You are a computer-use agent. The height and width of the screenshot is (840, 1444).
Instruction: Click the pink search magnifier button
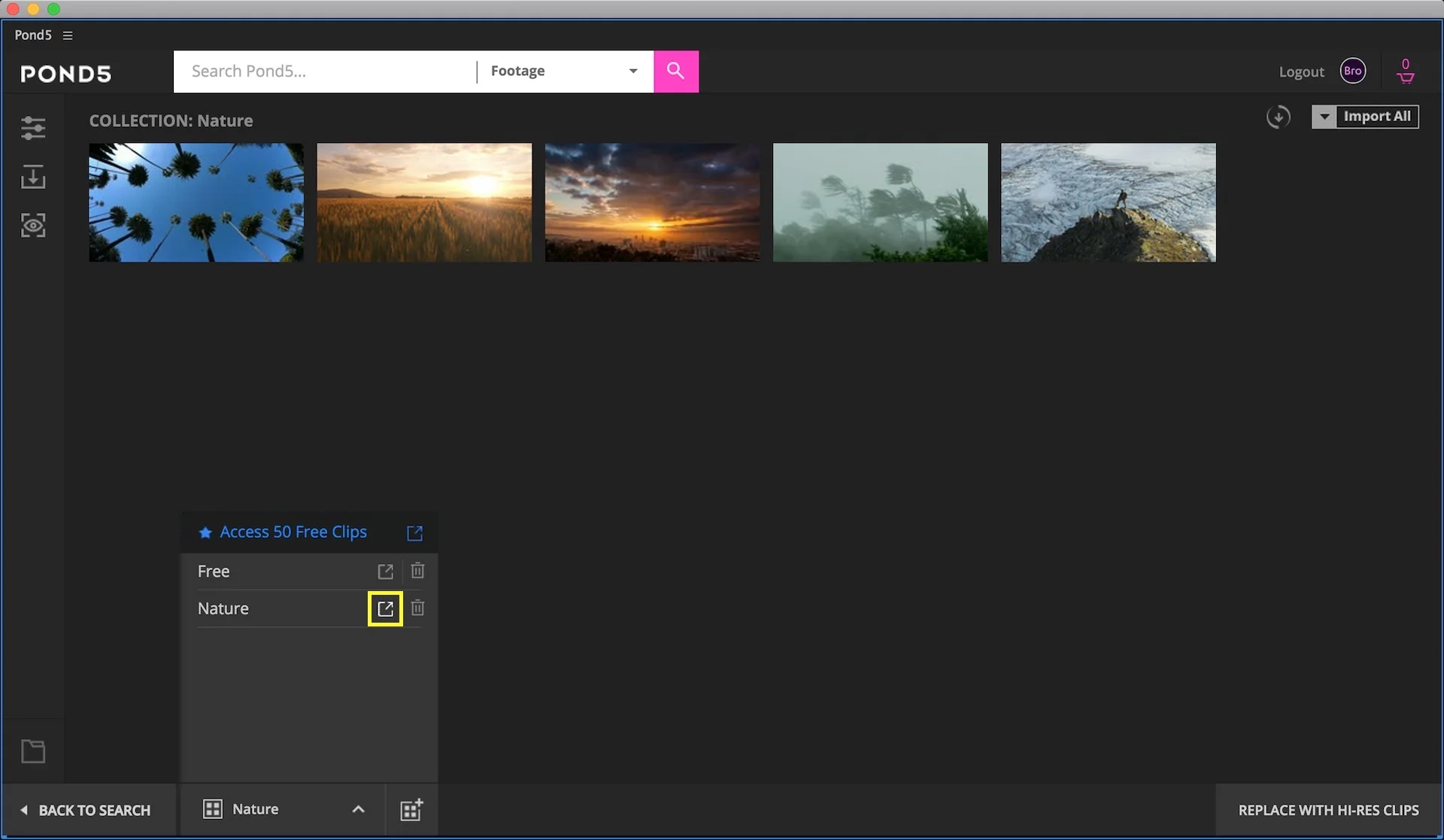[x=675, y=71]
